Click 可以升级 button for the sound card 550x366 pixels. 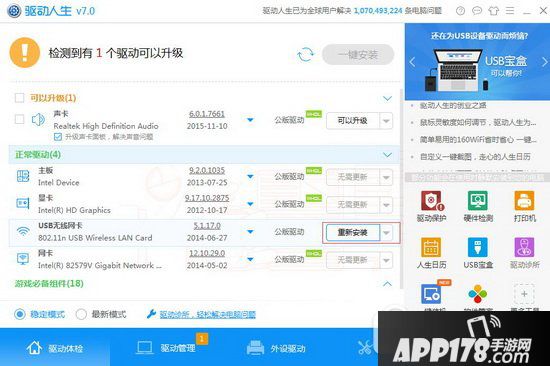click(x=353, y=121)
